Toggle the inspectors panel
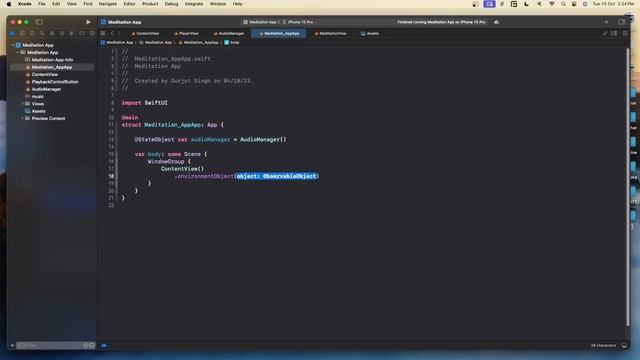 tap(622, 22)
